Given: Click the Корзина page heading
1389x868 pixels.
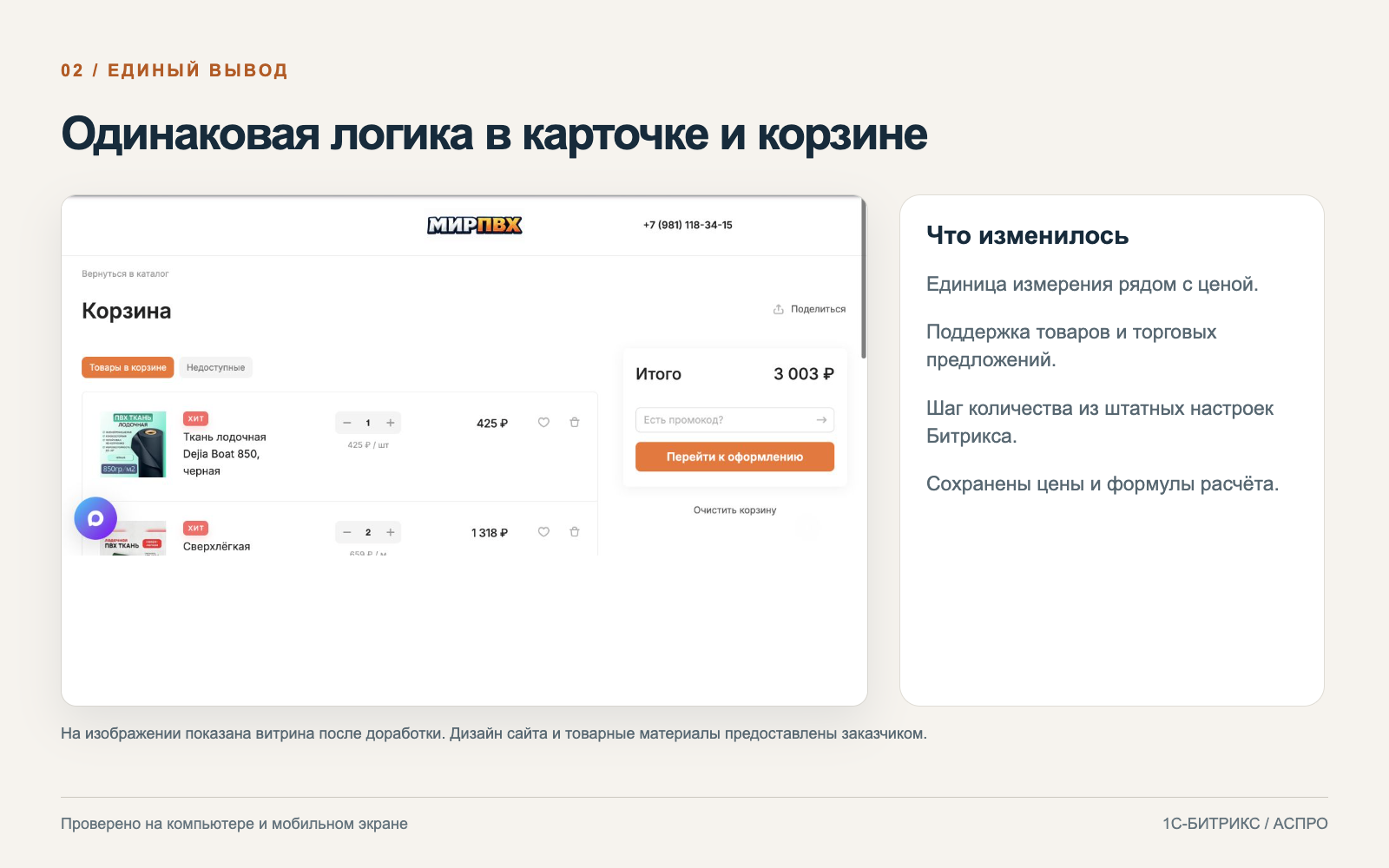Looking at the screenshot, I should coord(127,311).
